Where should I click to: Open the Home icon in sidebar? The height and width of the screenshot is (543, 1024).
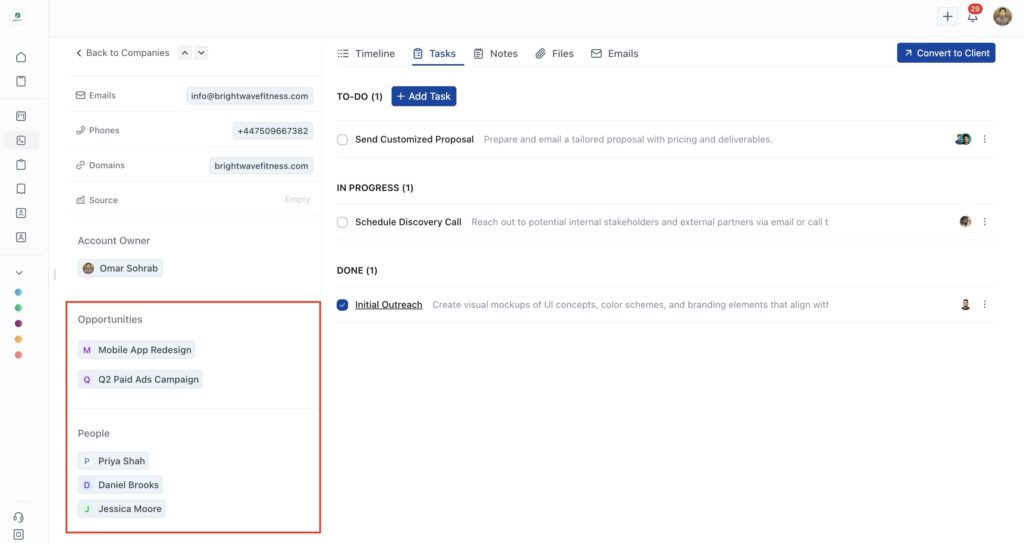click(x=21, y=57)
